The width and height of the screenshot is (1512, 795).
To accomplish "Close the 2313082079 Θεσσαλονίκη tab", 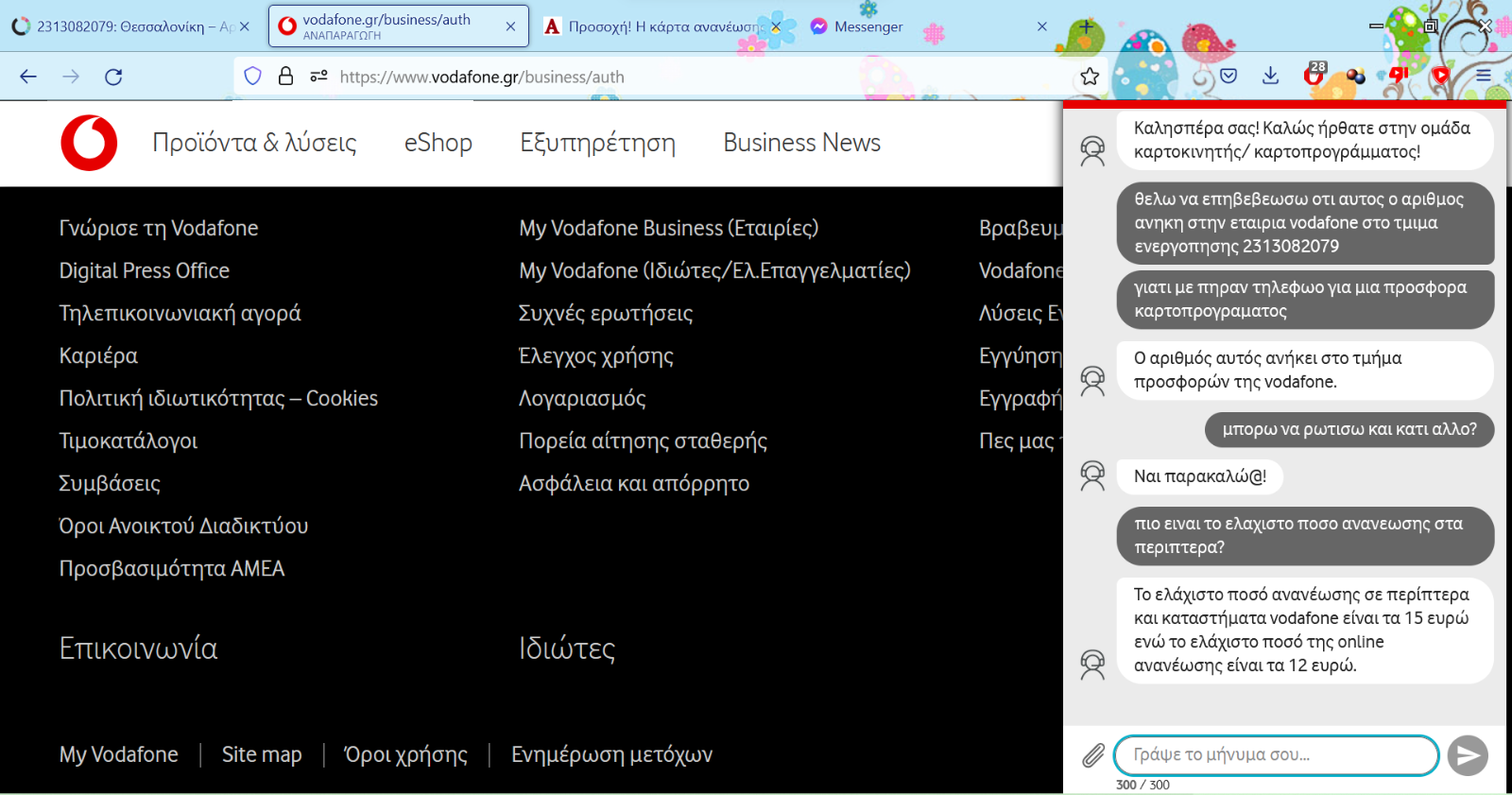I will click(x=245, y=26).
